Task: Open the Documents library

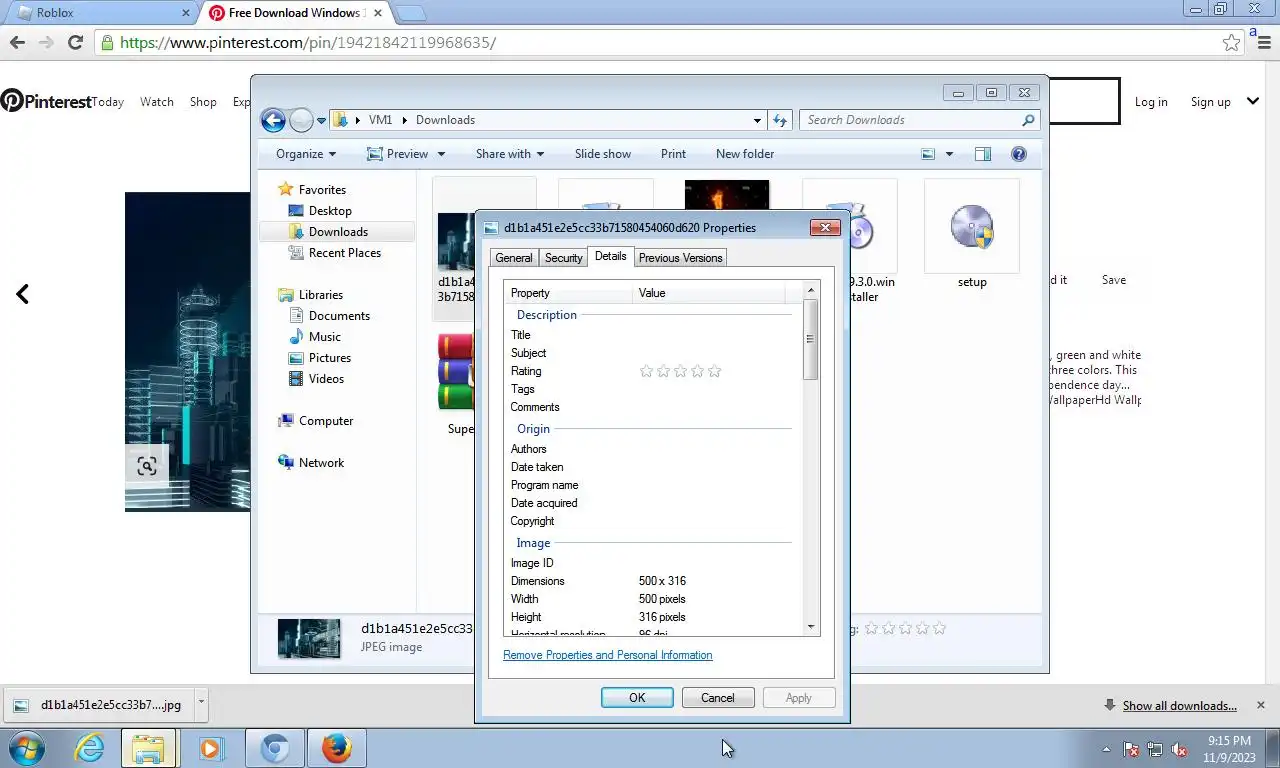Action: pos(339,316)
